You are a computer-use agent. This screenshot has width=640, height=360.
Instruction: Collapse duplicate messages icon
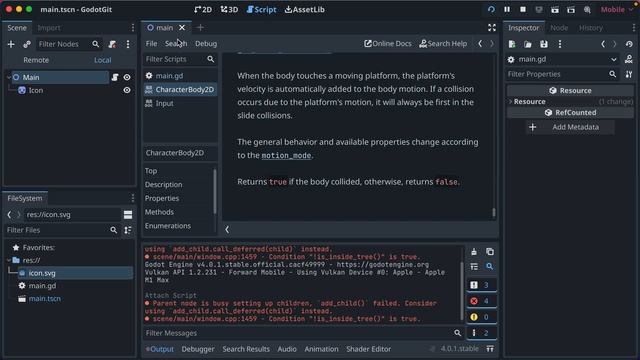pos(473,267)
